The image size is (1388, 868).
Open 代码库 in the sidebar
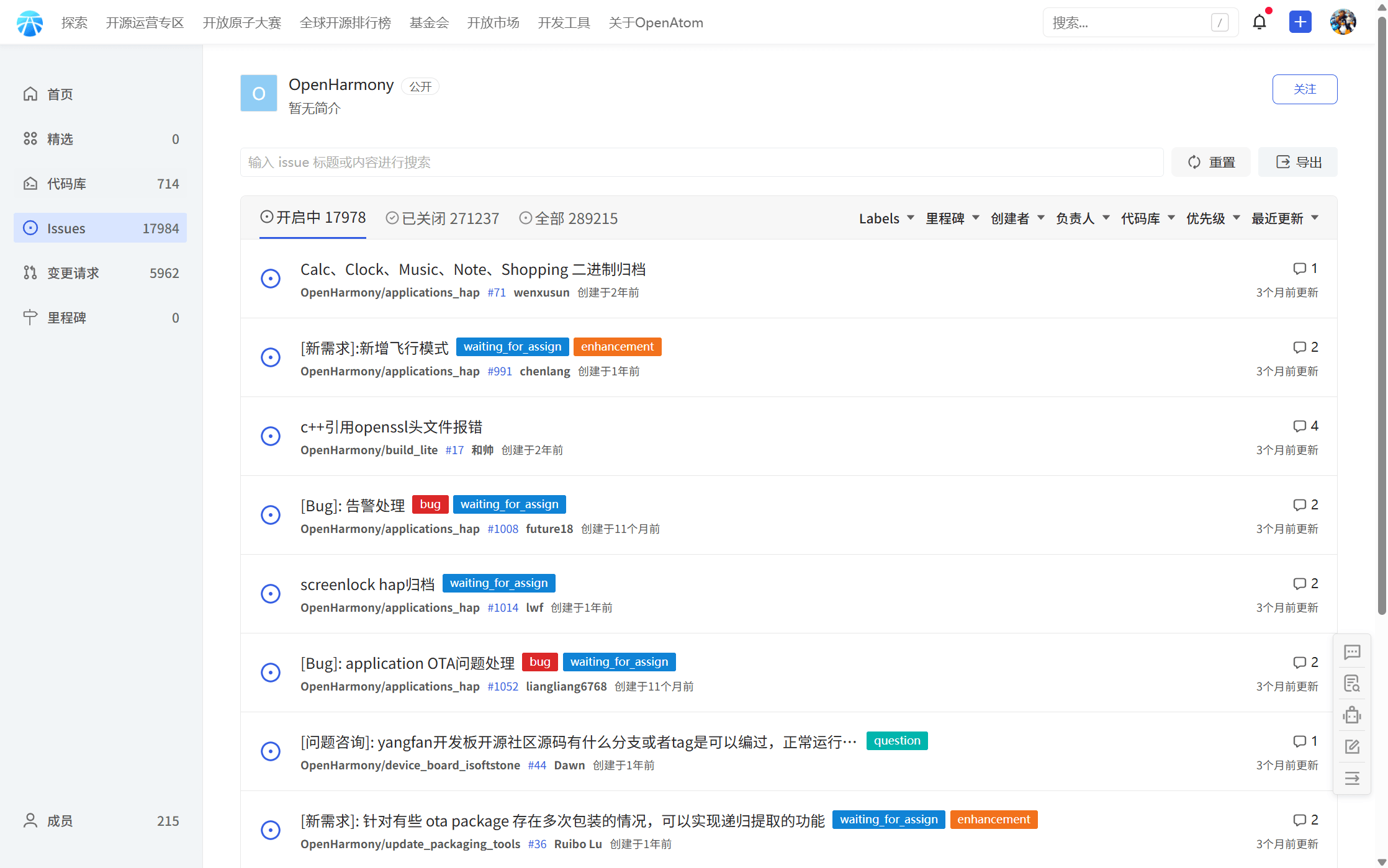100,184
